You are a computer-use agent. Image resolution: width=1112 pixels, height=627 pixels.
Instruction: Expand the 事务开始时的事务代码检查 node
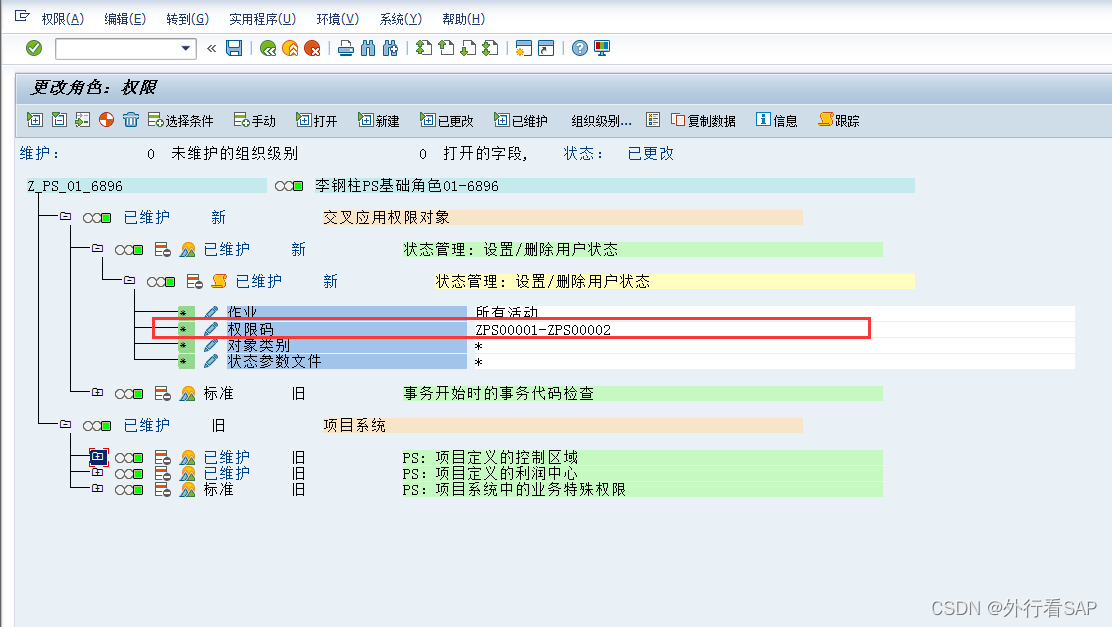(x=97, y=392)
